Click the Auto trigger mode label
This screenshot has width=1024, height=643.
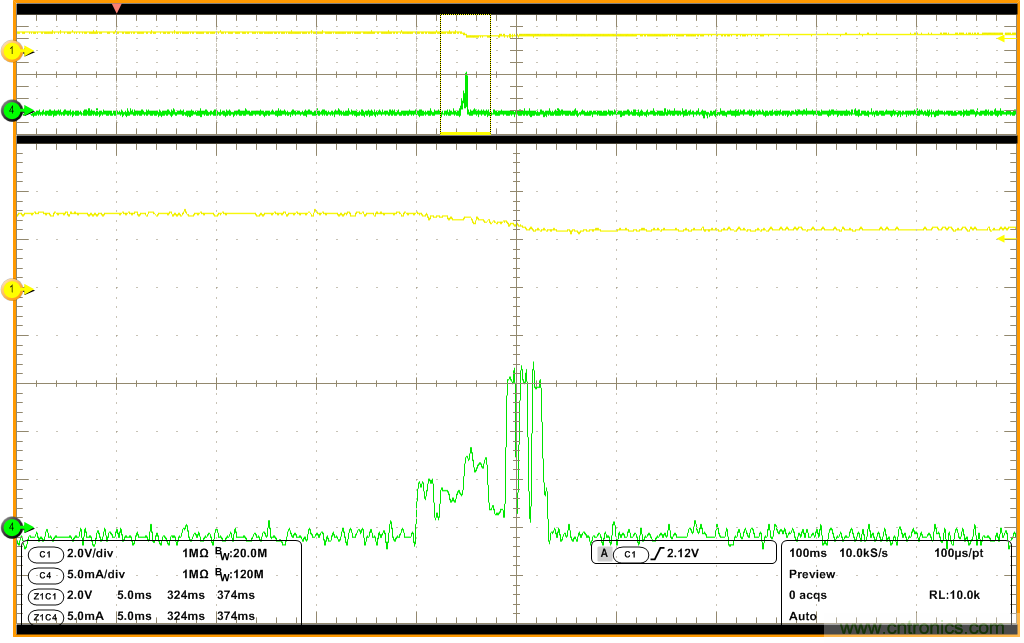[x=803, y=616]
